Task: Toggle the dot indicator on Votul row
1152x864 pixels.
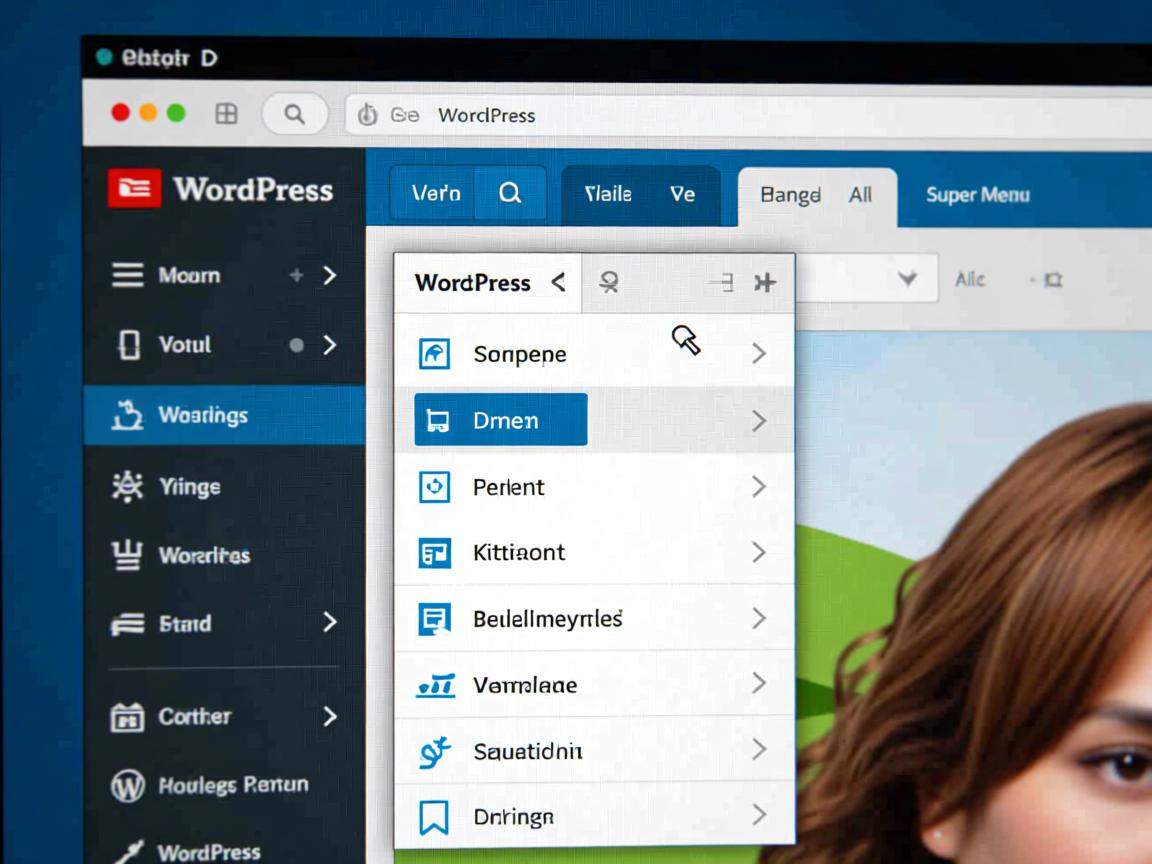Action: point(296,345)
